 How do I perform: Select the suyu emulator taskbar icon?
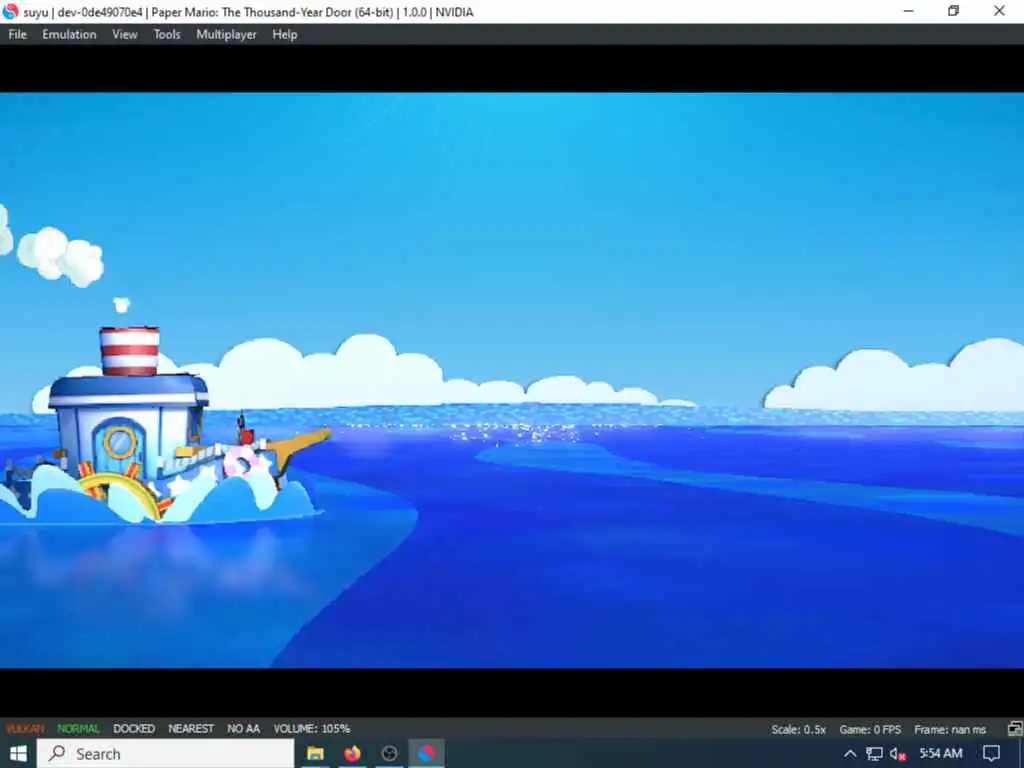click(426, 754)
